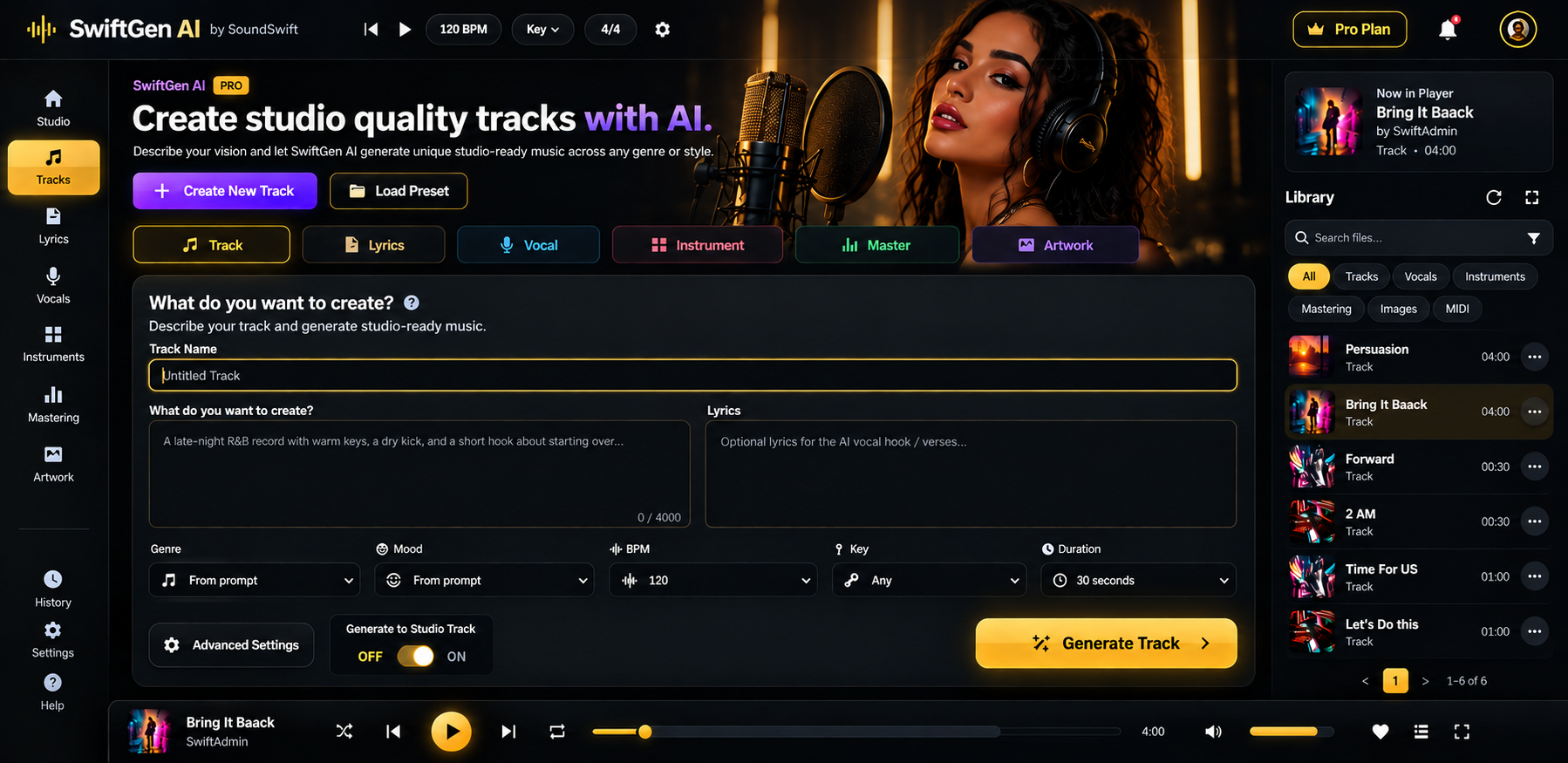Open the BPM 120 dropdown
Image resolution: width=1568 pixels, height=763 pixels.
[713, 580]
